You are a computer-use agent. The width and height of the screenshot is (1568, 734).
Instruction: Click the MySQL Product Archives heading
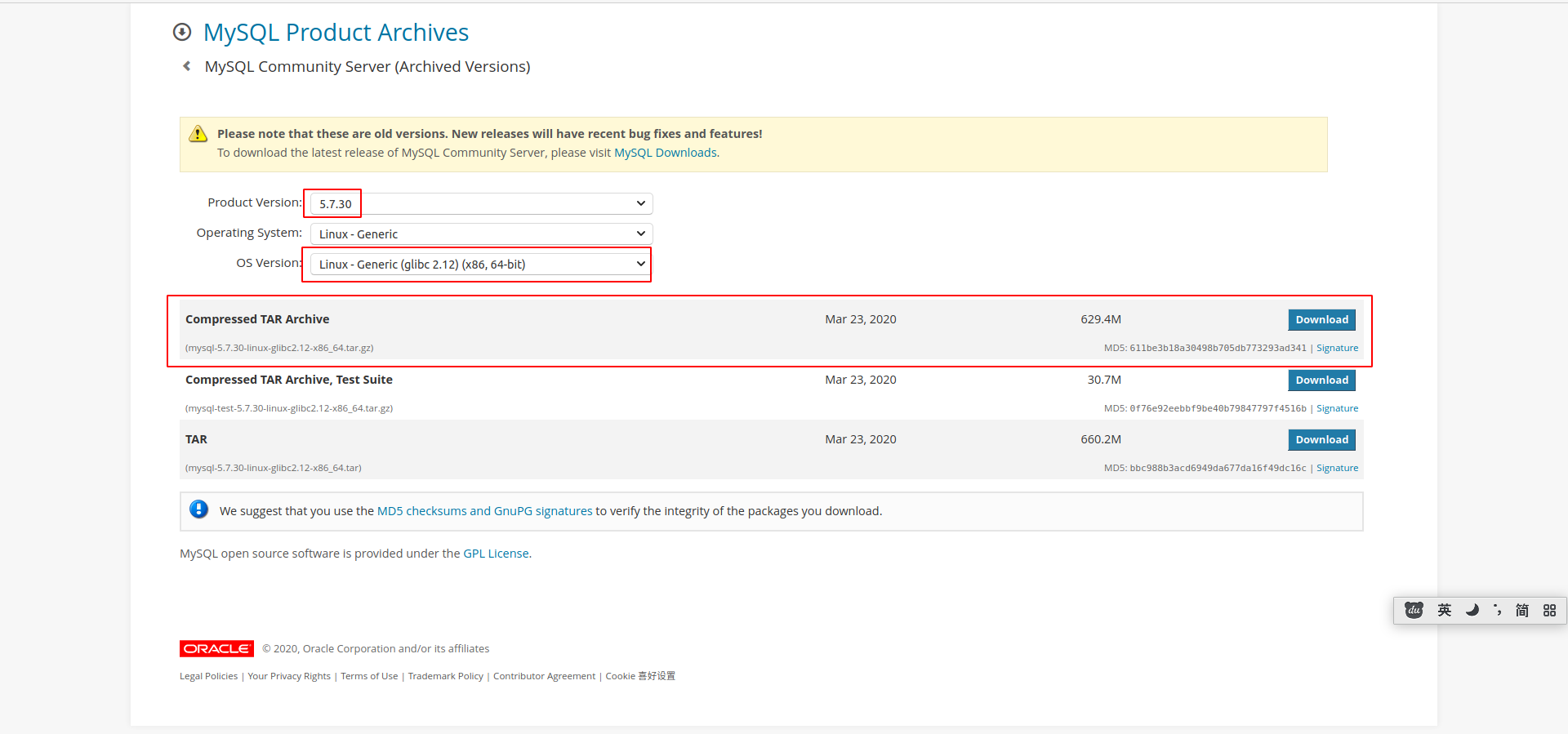point(336,32)
